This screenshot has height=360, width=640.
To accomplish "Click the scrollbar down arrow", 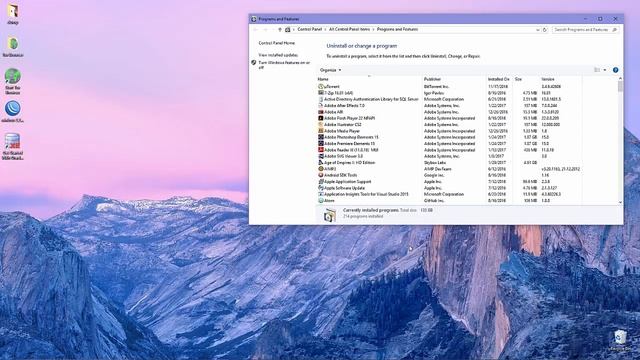I will point(620,202).
